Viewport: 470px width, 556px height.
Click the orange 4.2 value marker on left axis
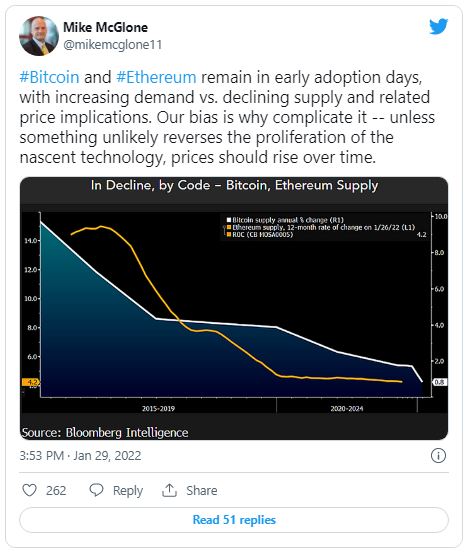click(31, 382)
